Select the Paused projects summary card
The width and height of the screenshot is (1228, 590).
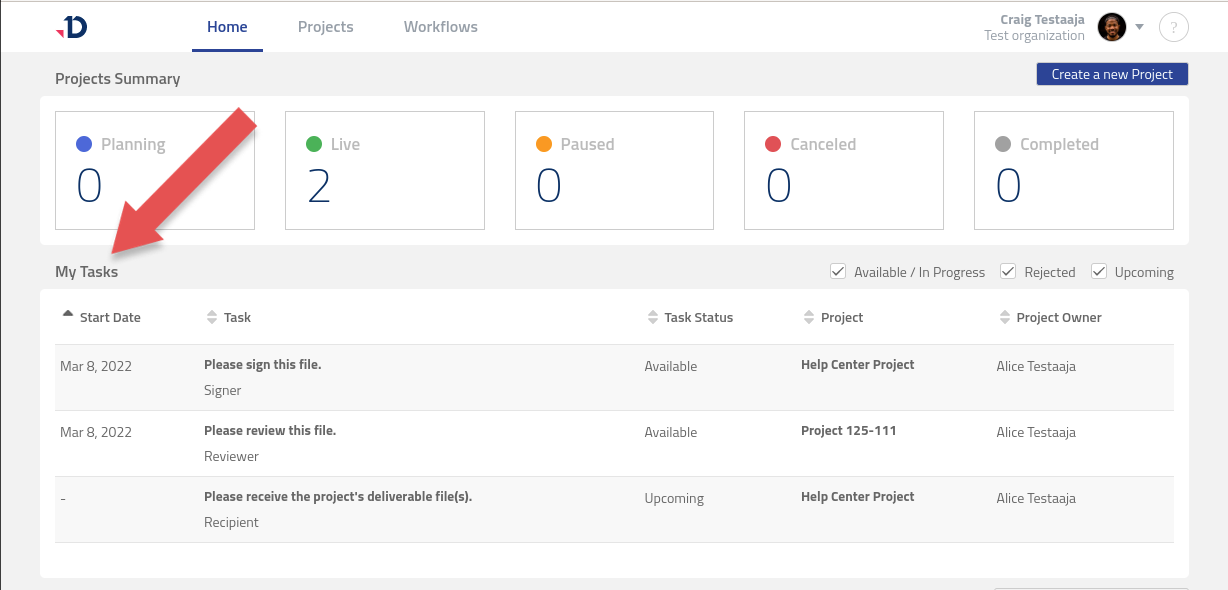614,170
